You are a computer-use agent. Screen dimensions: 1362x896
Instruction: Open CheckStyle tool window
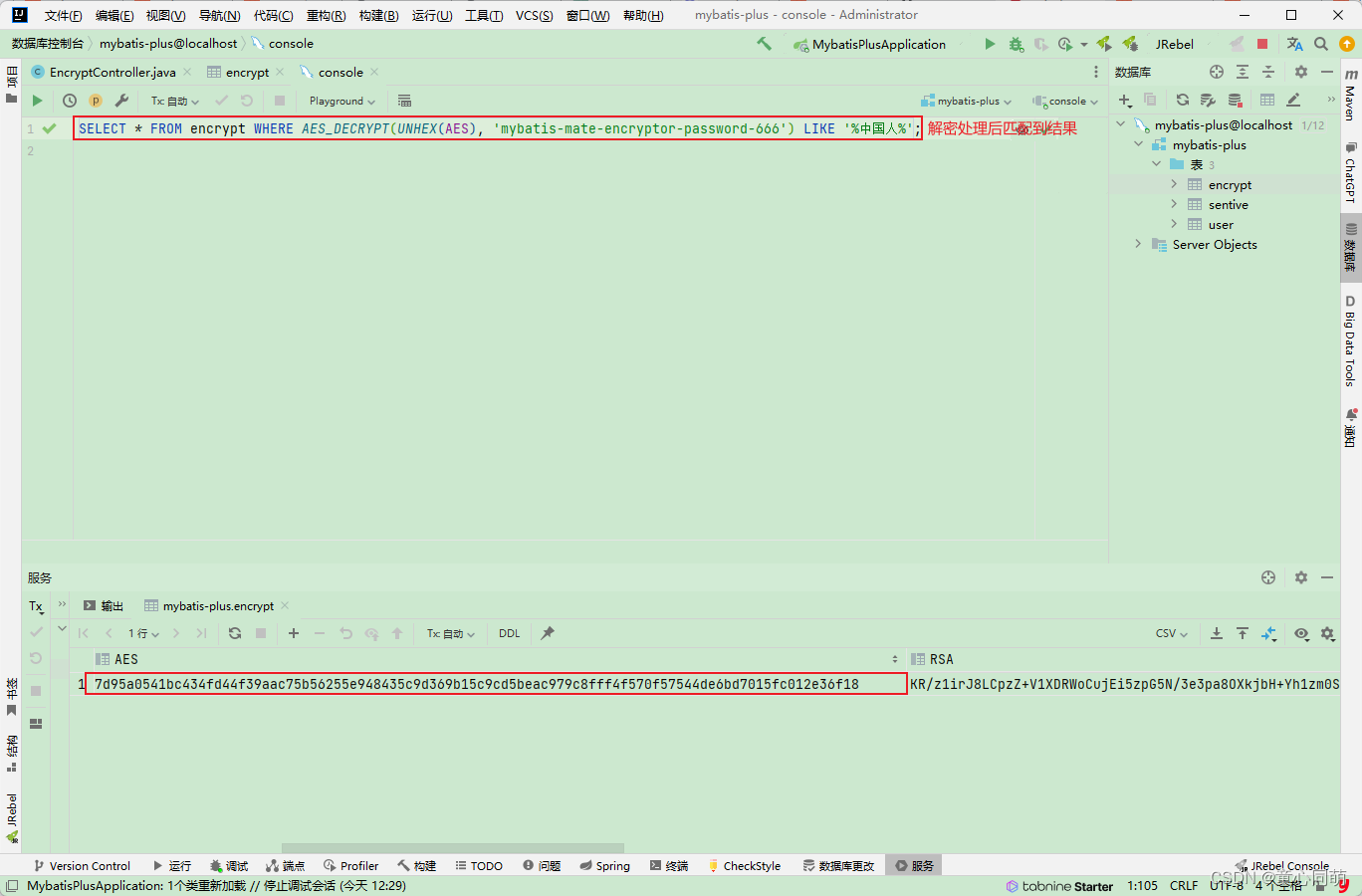744,866
